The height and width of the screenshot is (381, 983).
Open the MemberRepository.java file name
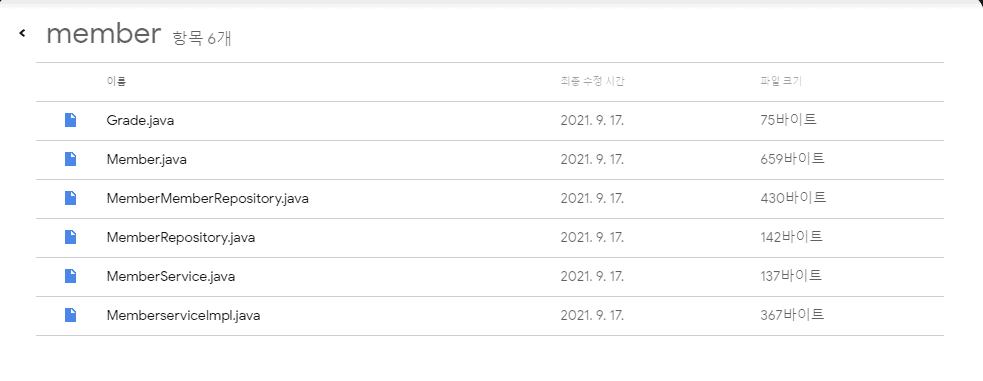pyautogui.click(x=181, y=237)
